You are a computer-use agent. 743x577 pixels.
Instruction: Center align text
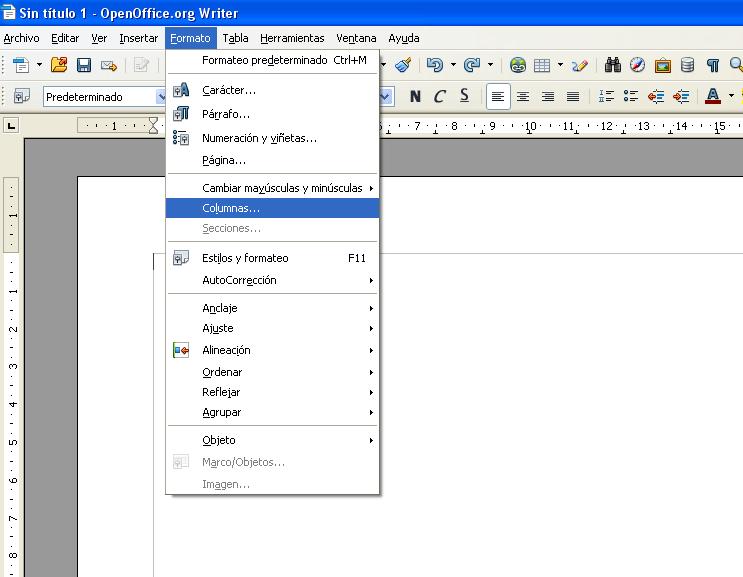tap(523, 97)
